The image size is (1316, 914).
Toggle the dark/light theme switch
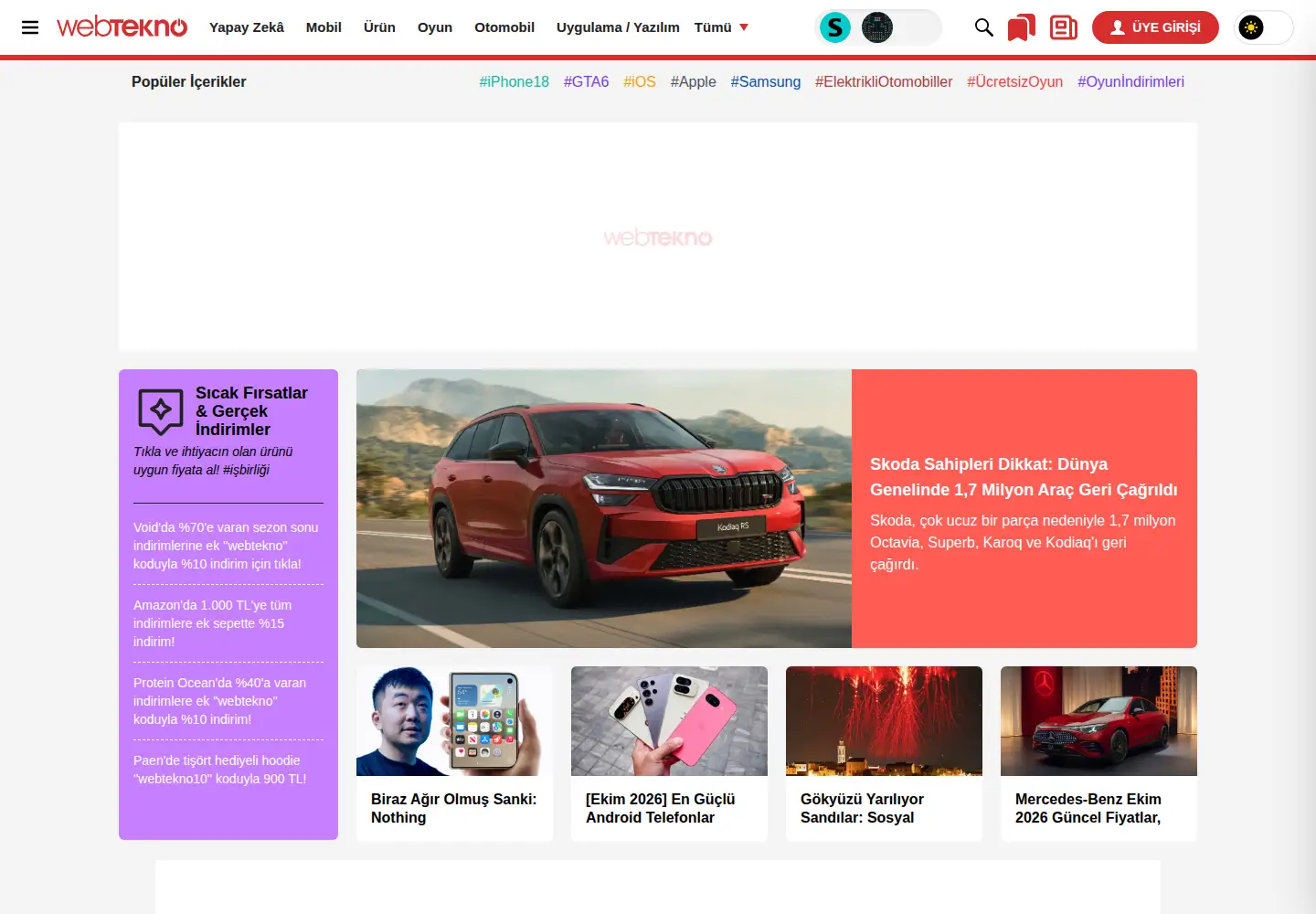1264,27
